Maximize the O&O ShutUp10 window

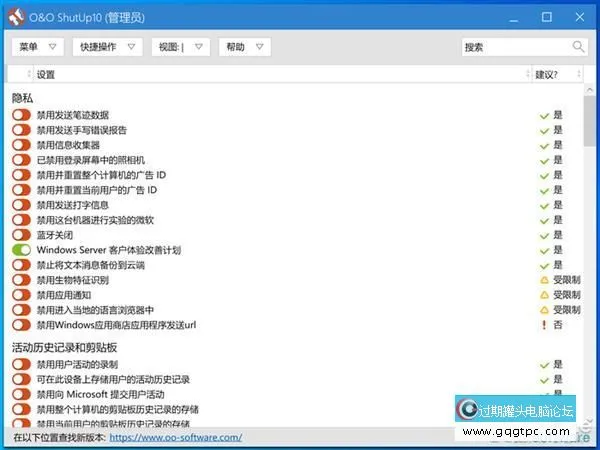[x=547, y=17]
